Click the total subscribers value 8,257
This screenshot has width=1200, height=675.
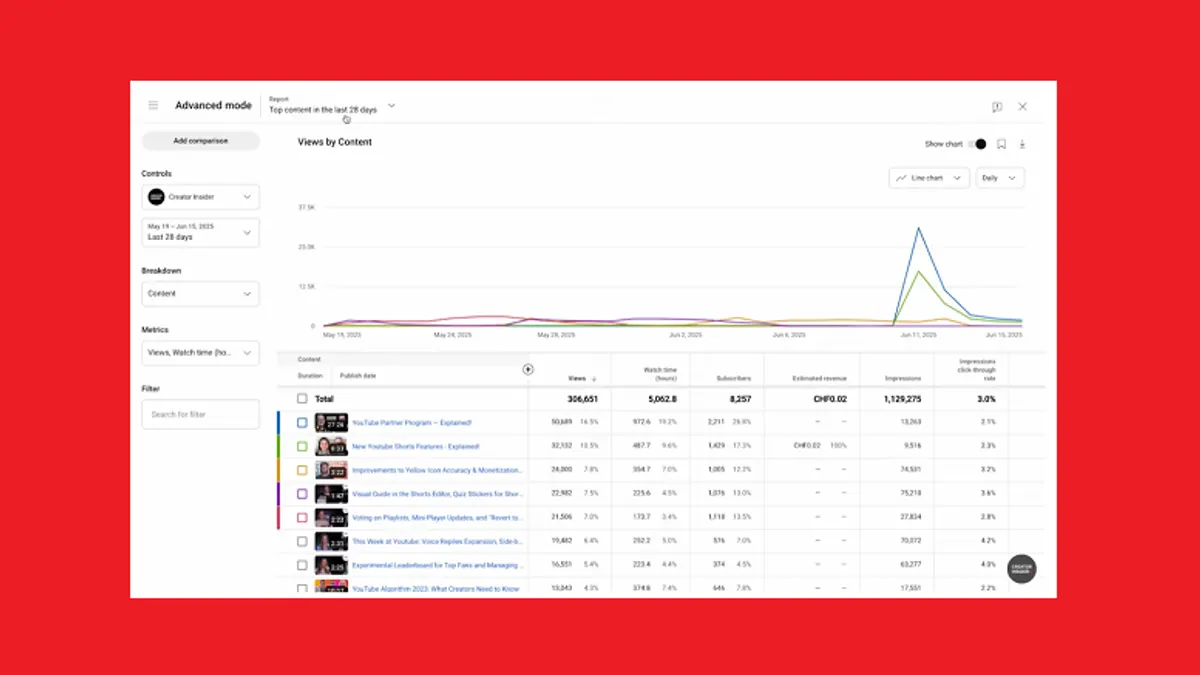(740, 399)
